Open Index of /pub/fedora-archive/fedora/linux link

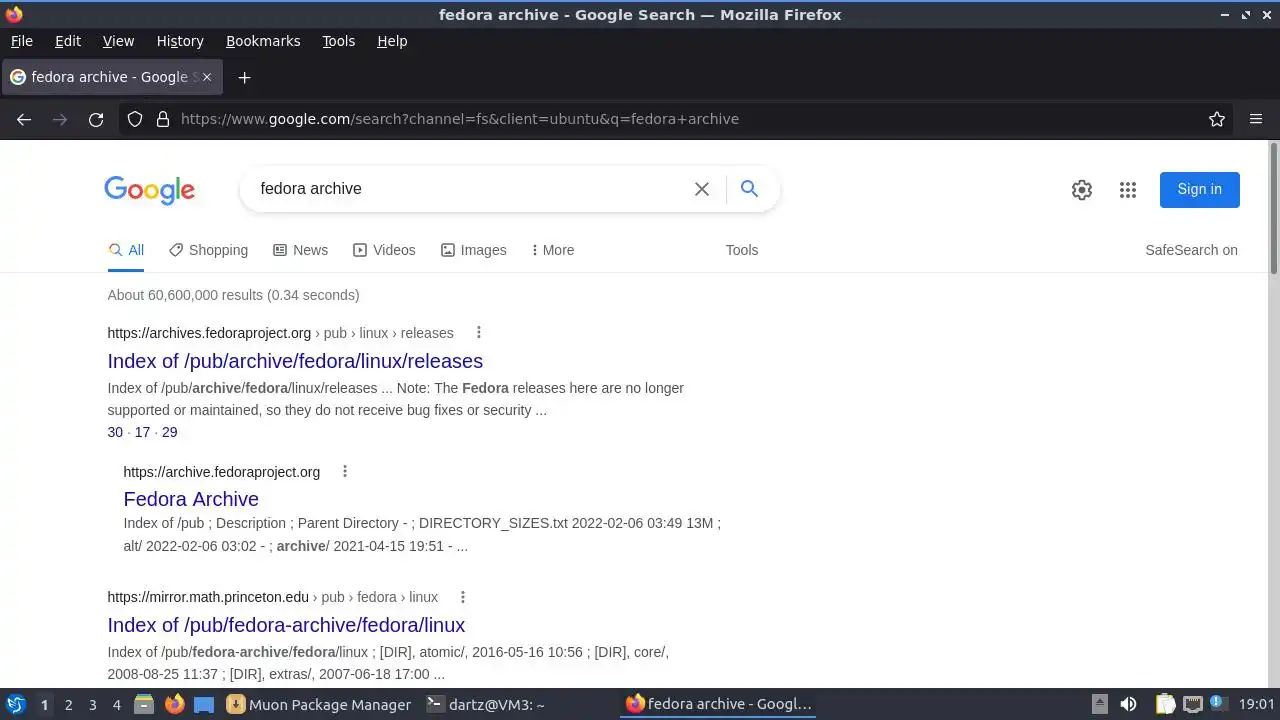pos(286,625)
